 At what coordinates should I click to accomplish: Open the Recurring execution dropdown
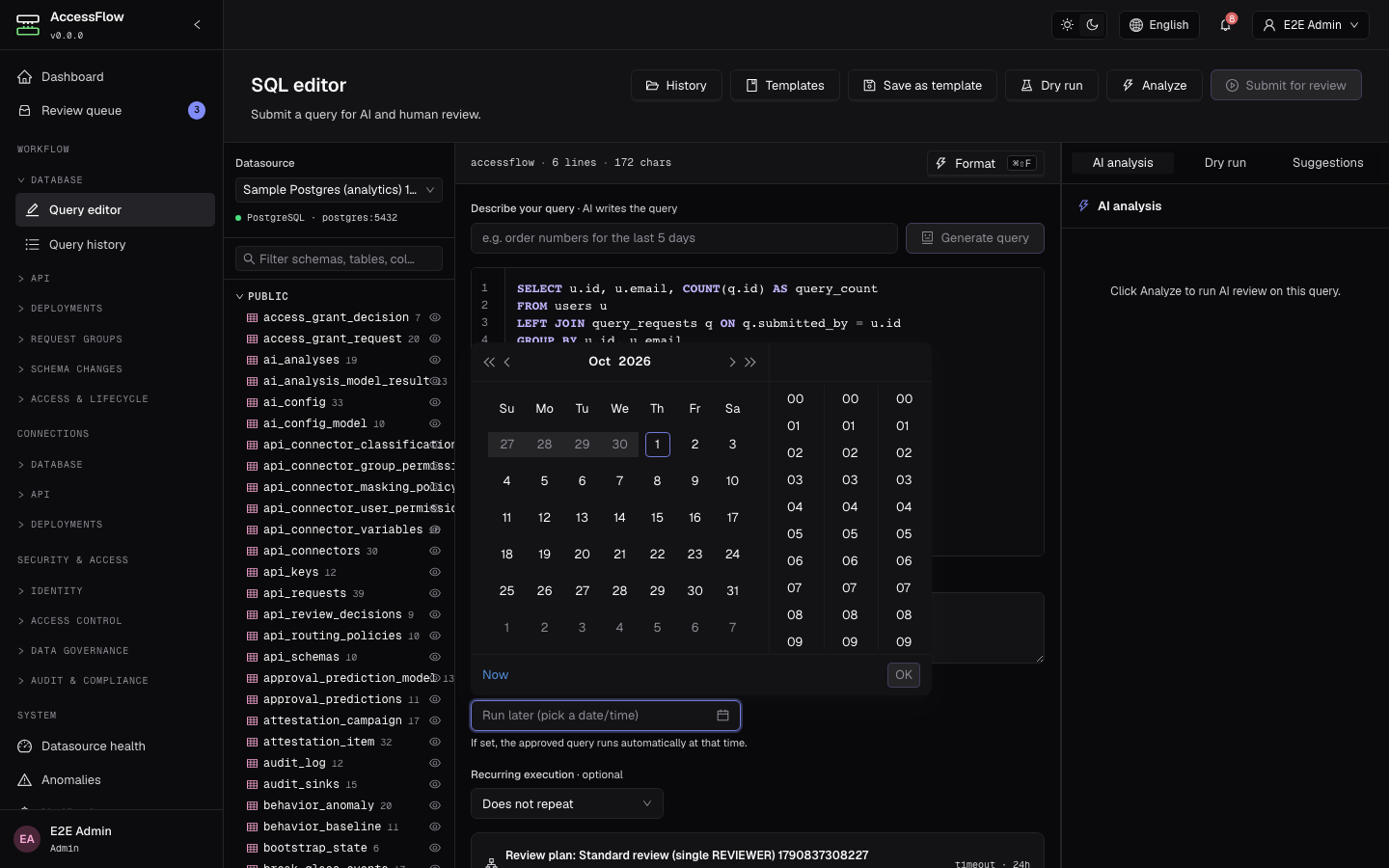tap(566, 804)
